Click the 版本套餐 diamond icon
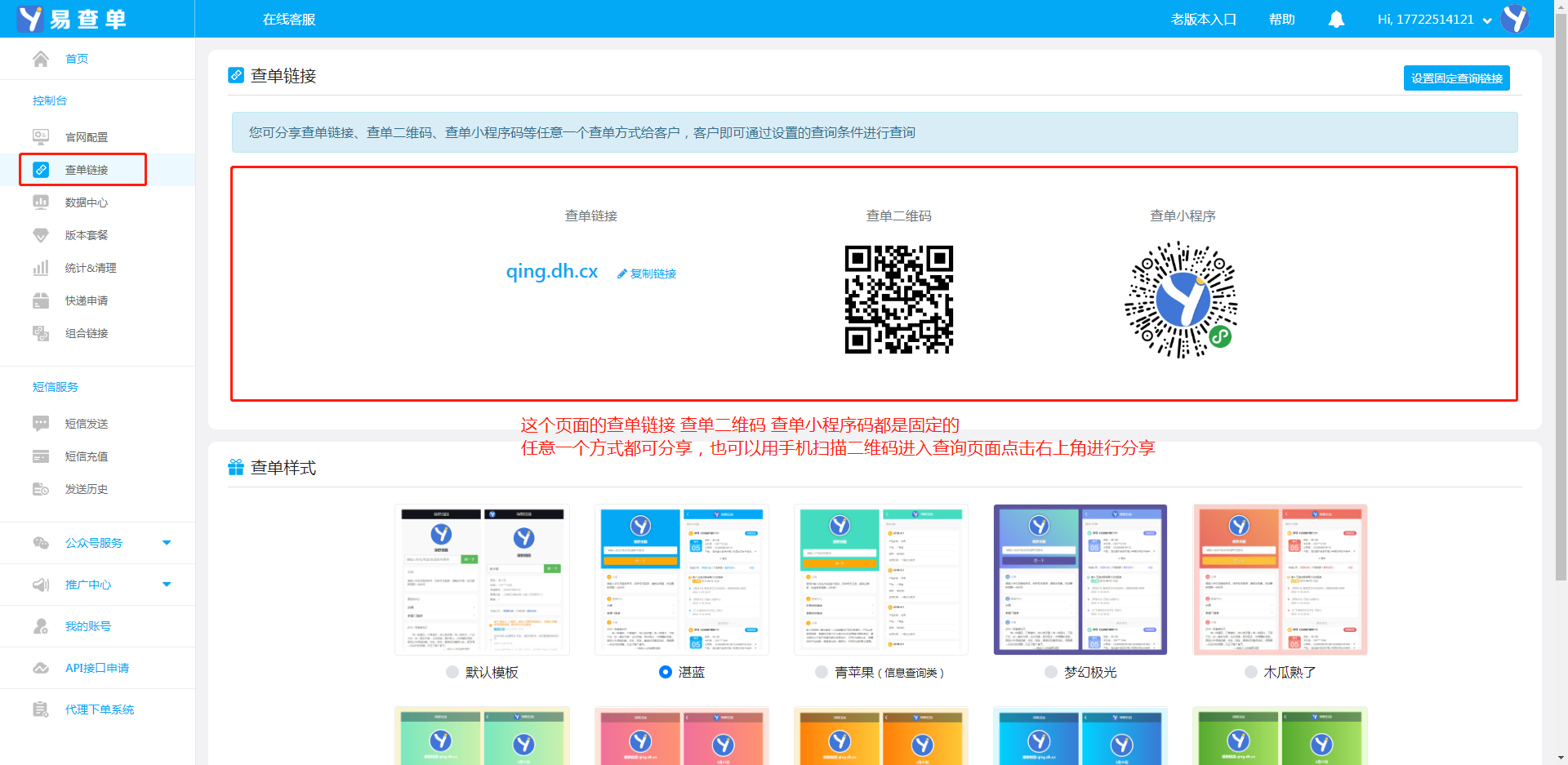This screenshot has width=1568, height=765. [41, 235]
